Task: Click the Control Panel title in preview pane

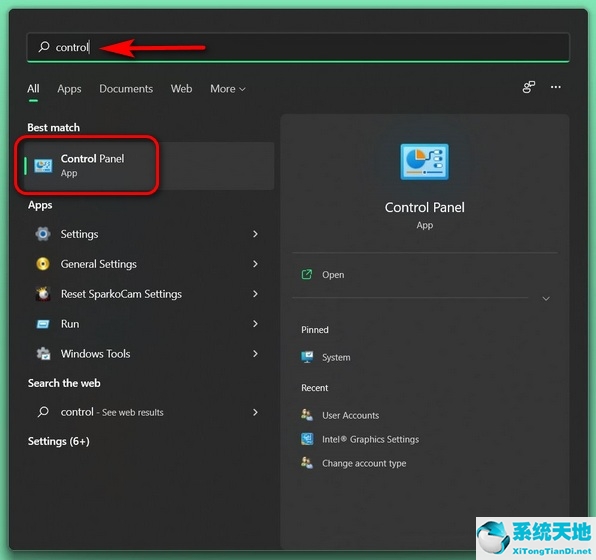Action: [x=425, y=207]
